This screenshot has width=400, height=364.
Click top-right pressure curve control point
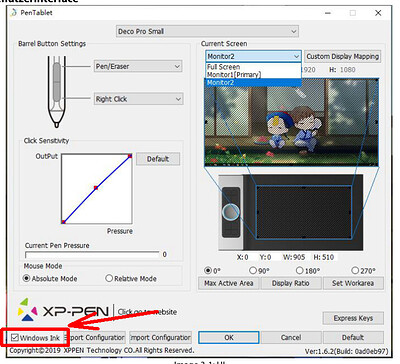(x=130, y=156)
